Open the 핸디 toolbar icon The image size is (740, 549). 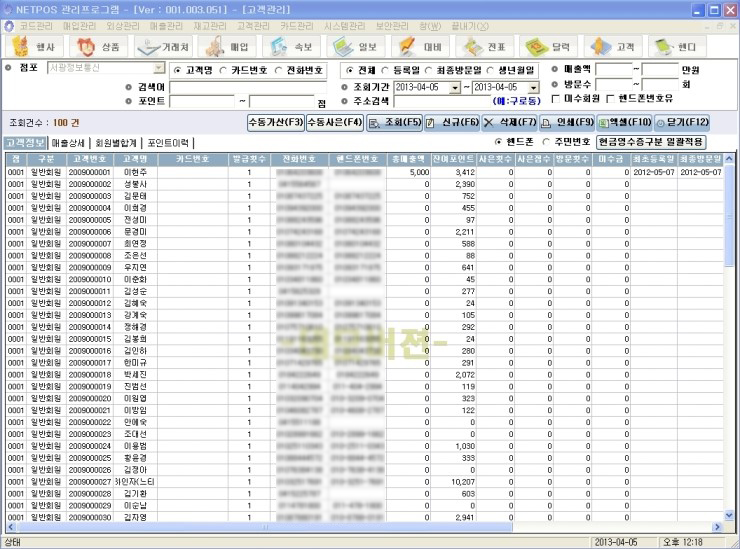pos(677,47)
